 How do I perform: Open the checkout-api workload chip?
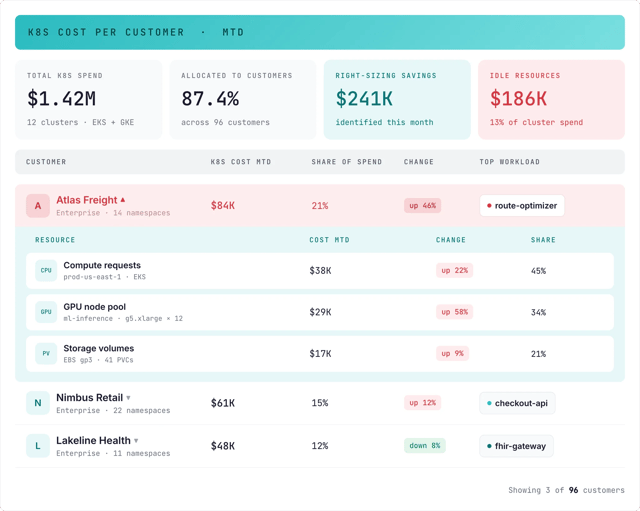tap(517, 403)
